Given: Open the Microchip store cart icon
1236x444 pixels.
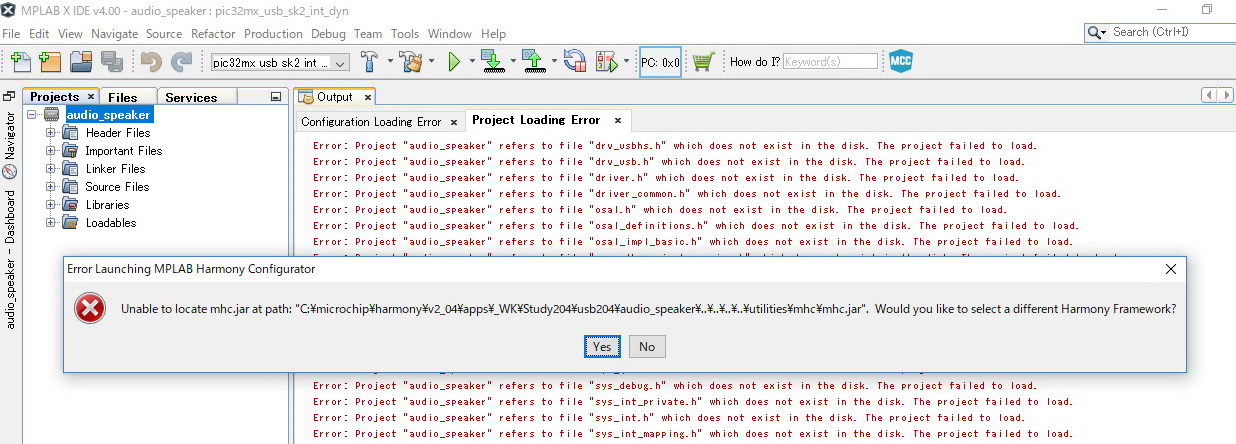Looking at the screenshot, I should pos(704,62).
